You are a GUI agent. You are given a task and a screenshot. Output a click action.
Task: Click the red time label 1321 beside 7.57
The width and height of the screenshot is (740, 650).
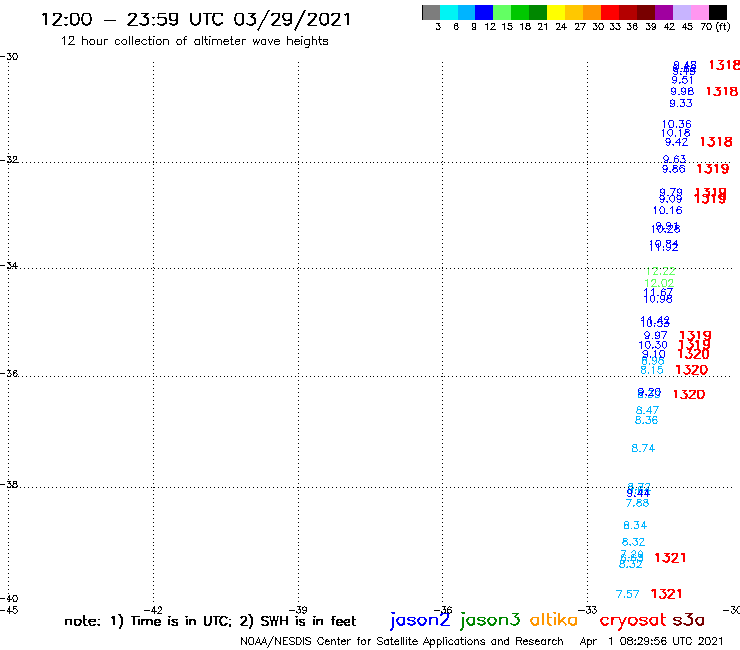point(666,593)
